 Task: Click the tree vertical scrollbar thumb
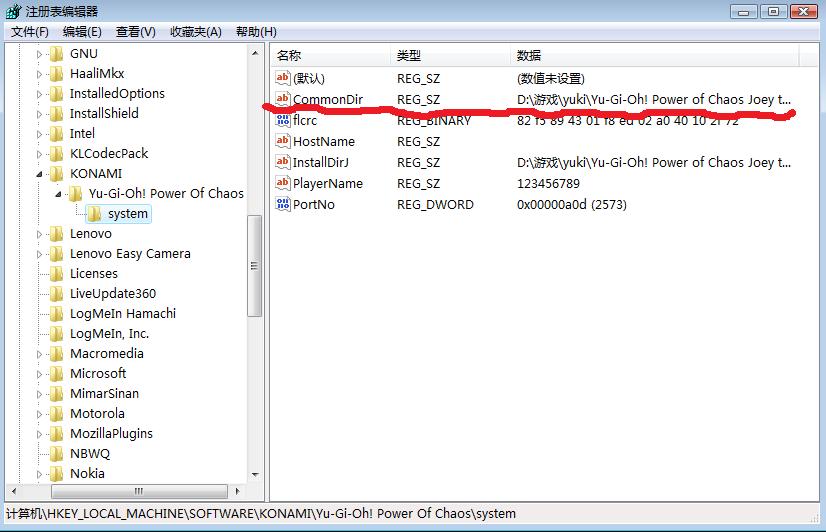pyautogui.click(x=254, y=266)
